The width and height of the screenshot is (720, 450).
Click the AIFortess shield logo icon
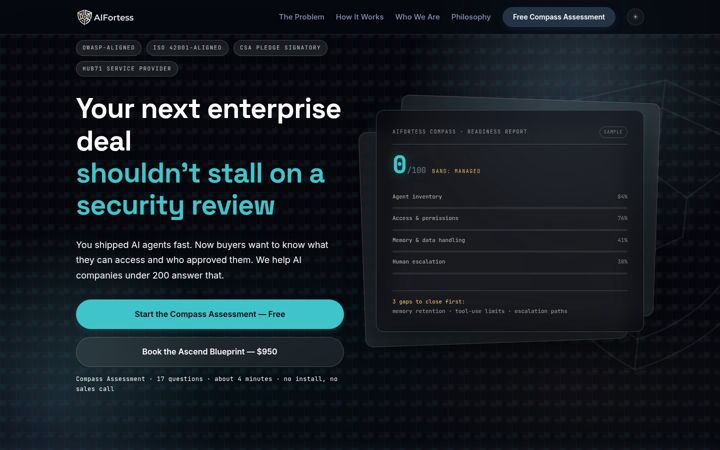[84, 17]
